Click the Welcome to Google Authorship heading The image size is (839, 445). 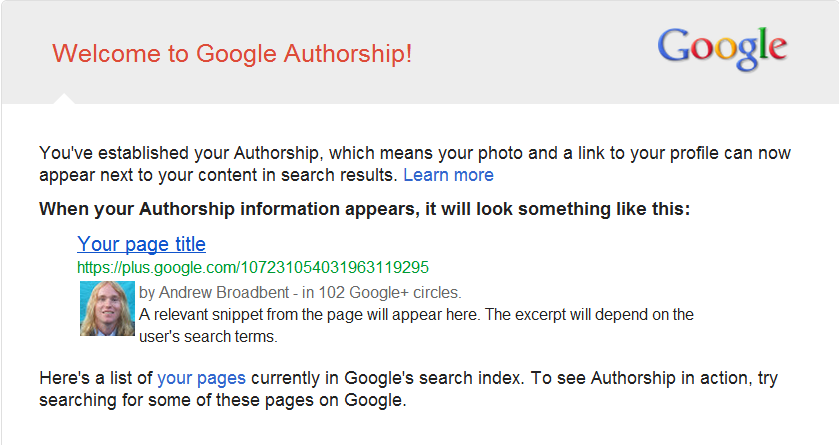[232, 53]
